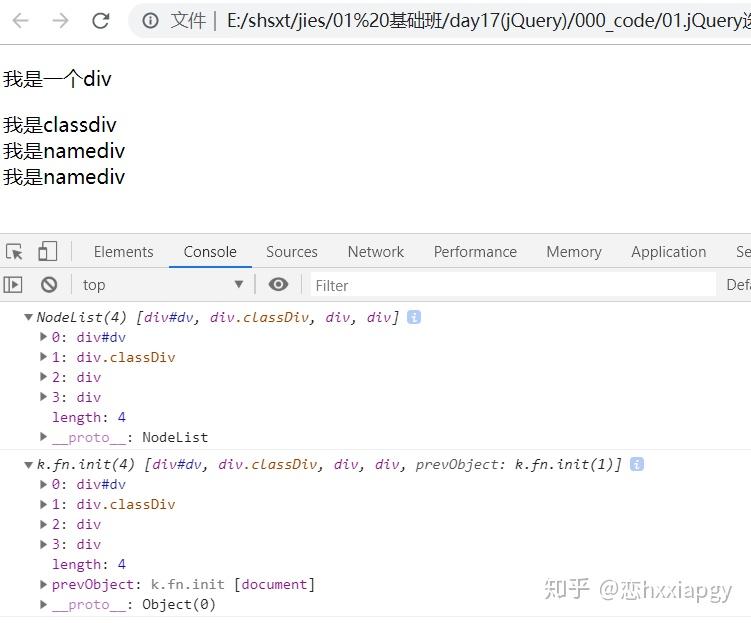
Task: Click the k.fn.init 'length: 4' property
Action: click(89, 564)
